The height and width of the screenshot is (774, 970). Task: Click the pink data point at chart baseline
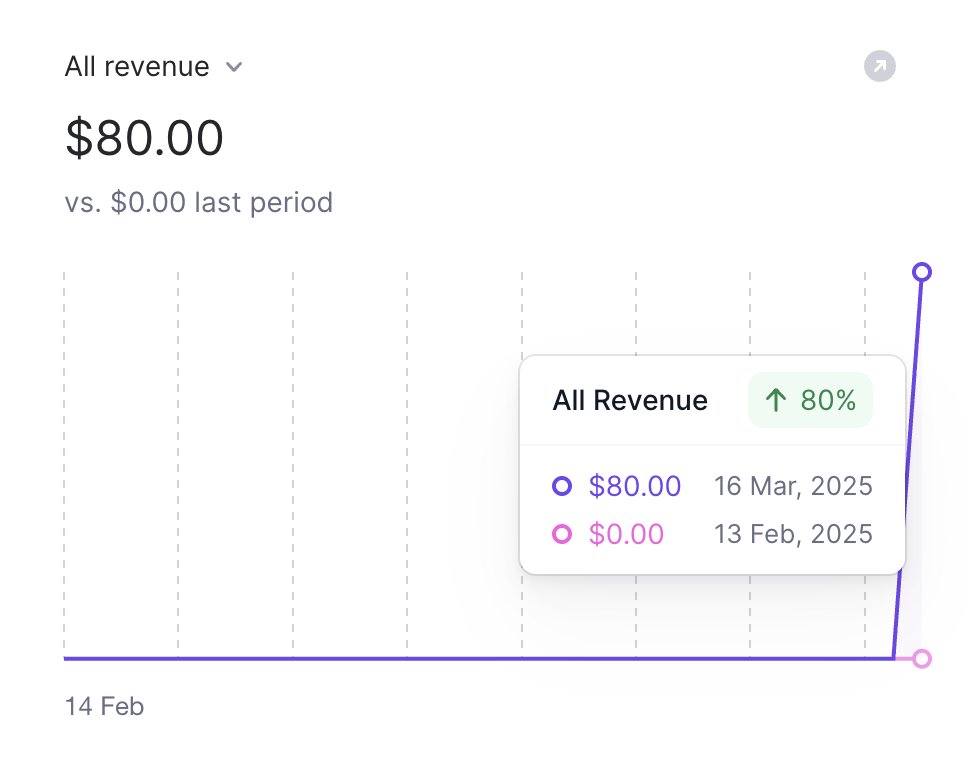pos(922,659)
